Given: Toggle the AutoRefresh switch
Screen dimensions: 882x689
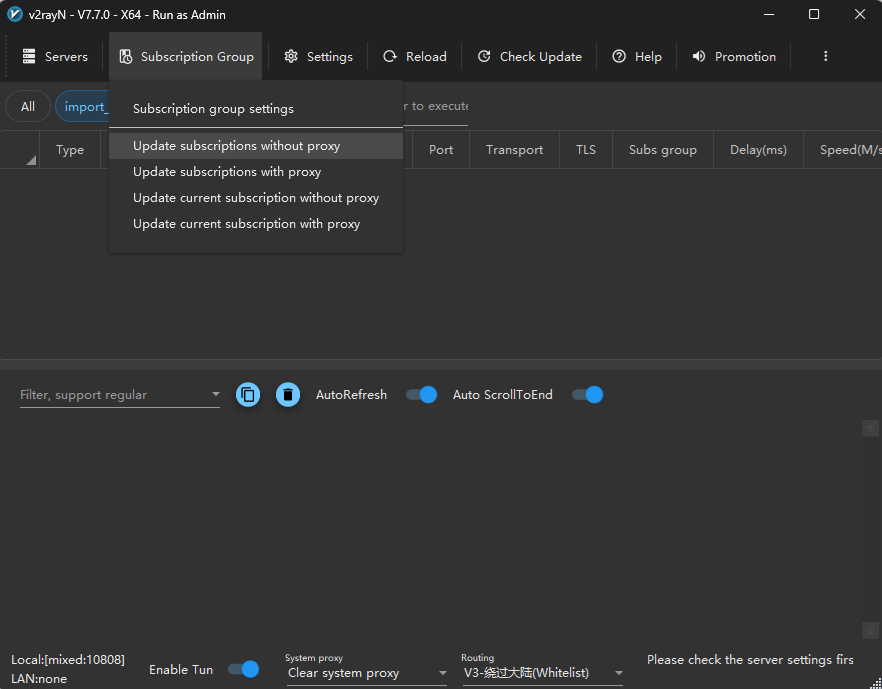Looking at the screenshot, I should pos(421,395).
